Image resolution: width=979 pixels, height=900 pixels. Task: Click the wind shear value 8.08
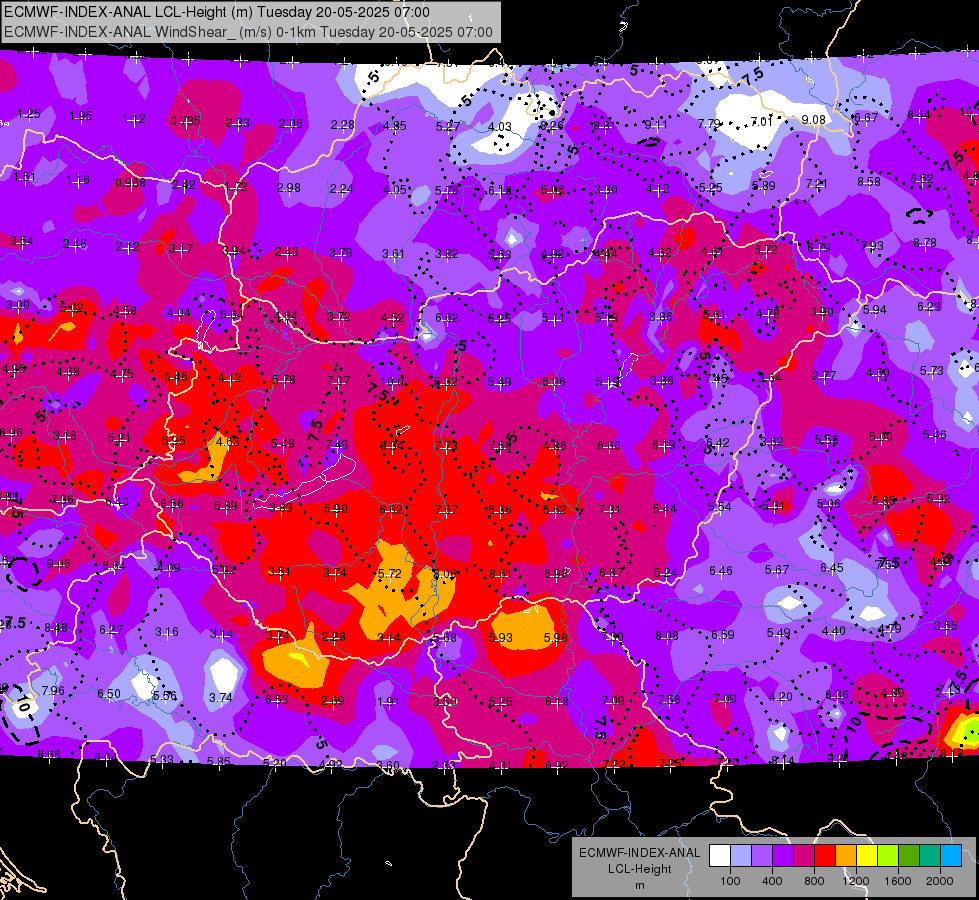tap(667, 636)
